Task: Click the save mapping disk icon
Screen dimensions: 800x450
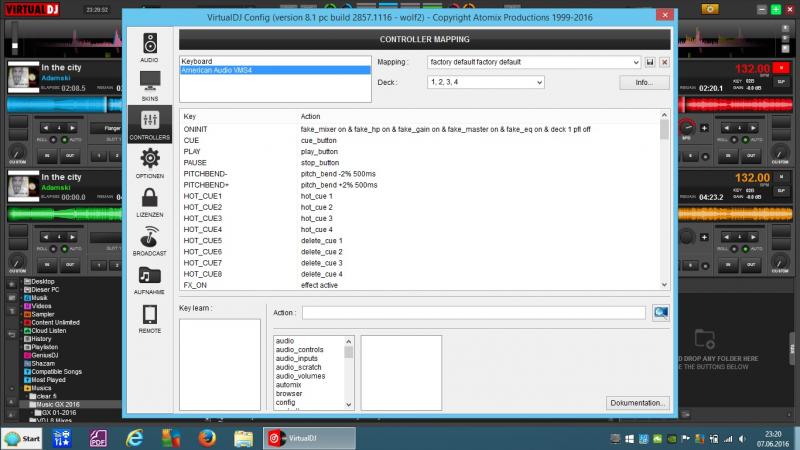Action: (x=650, y=62)
